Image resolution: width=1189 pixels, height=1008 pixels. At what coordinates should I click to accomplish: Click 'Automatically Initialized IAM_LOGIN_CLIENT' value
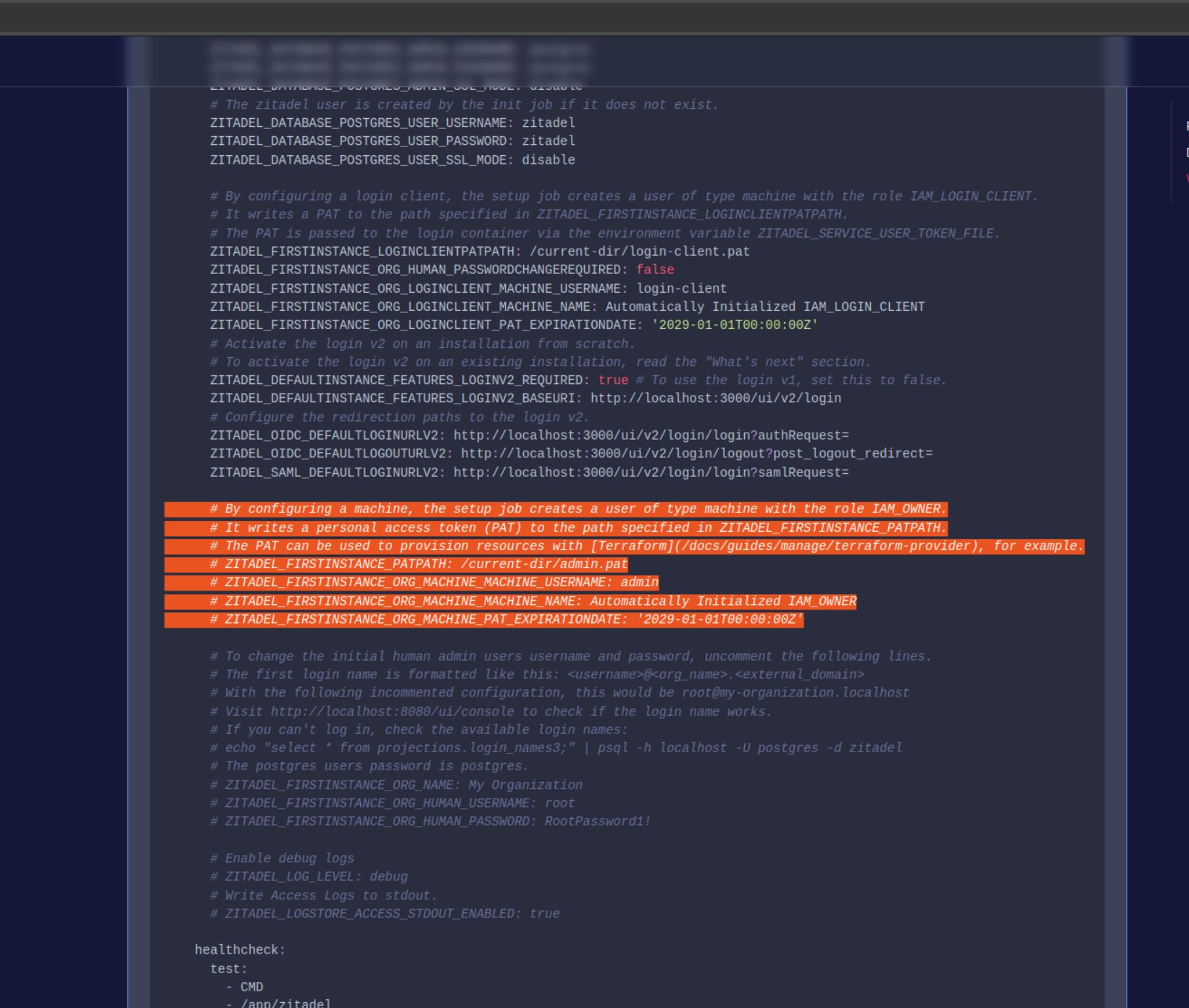click(x=765, y=307)
